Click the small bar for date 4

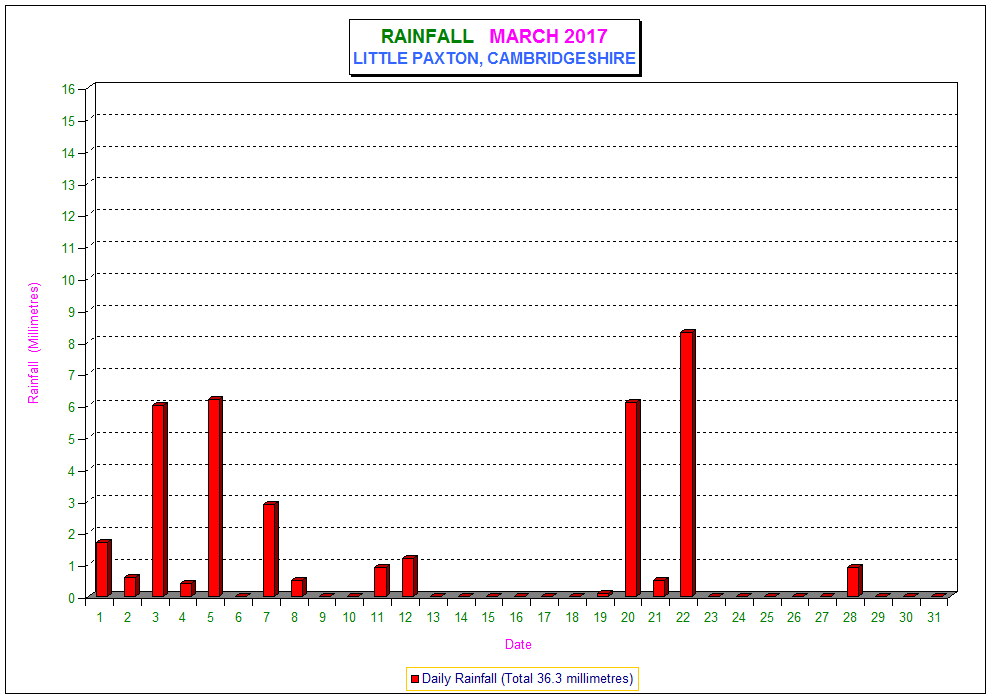click(x=187, y=589)
